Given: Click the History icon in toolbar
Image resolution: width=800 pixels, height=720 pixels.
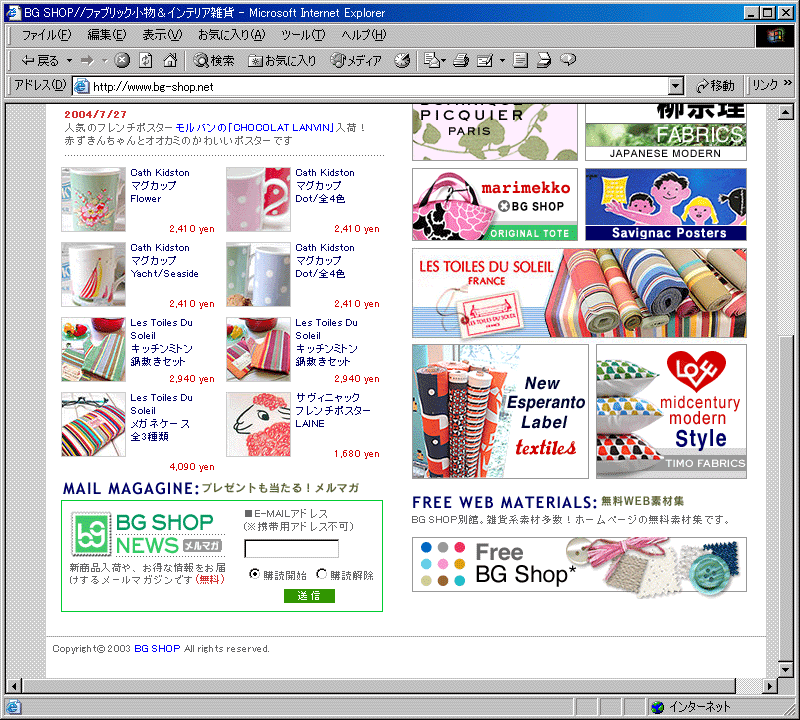Looking at the screenshot, I should tap(402, 60).
